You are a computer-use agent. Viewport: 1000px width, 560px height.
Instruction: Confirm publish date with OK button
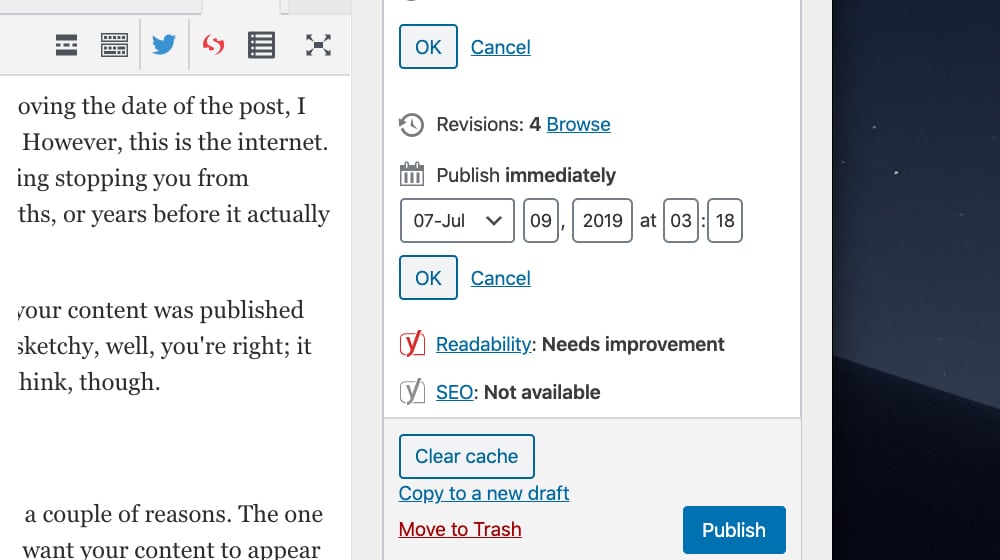(428, 277)
